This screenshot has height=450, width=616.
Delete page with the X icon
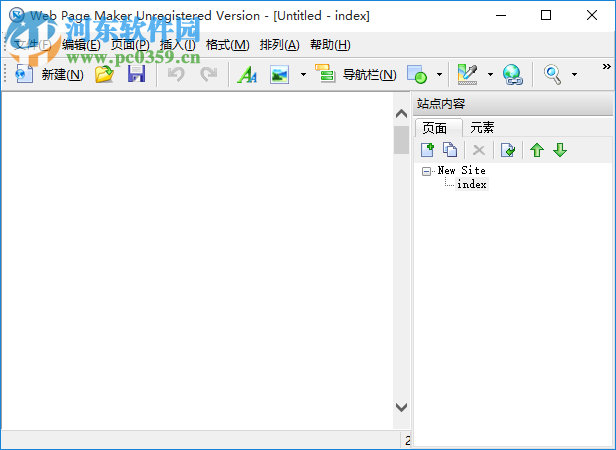coord(478,150)
